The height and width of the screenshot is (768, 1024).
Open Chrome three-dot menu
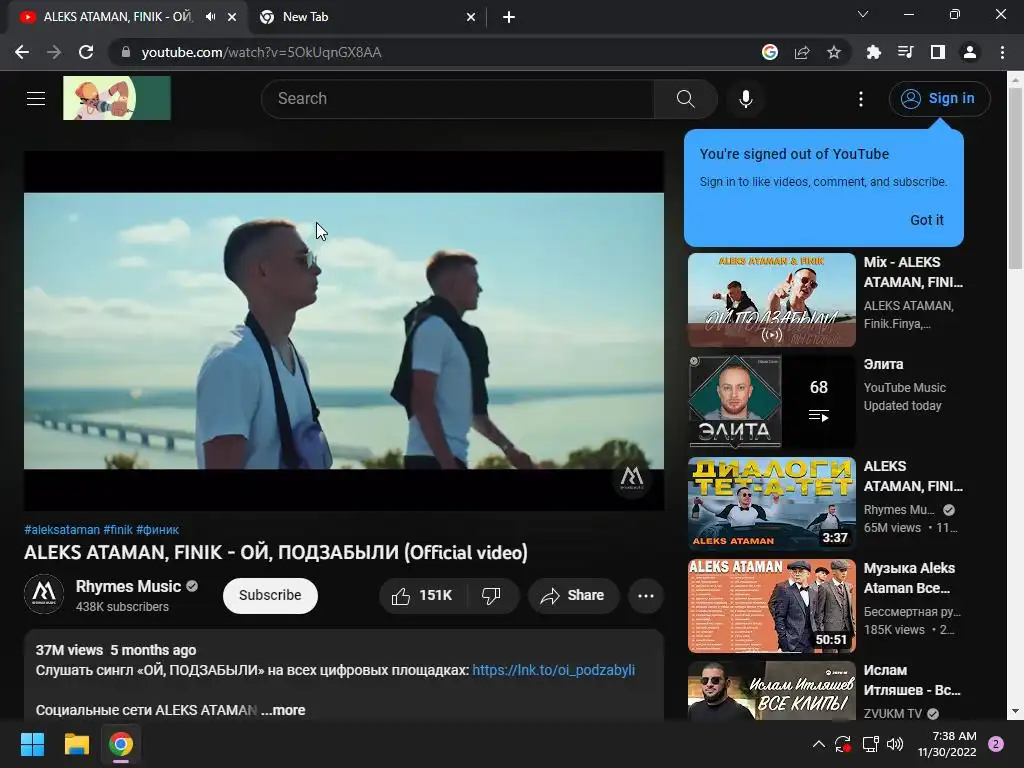point(1002,52)
